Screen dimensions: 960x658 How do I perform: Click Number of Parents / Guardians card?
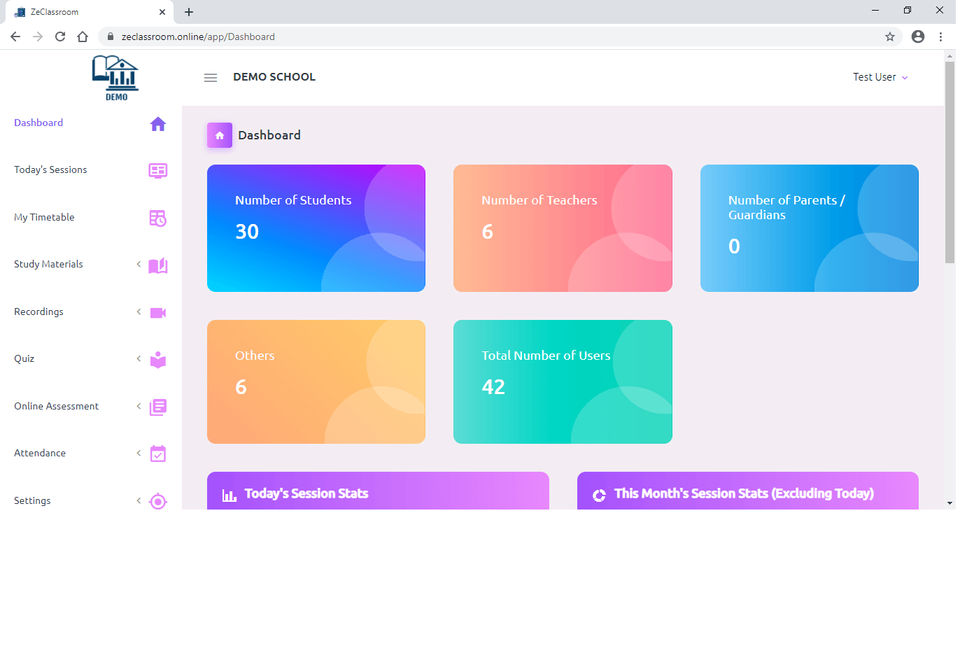pos(809,228)
